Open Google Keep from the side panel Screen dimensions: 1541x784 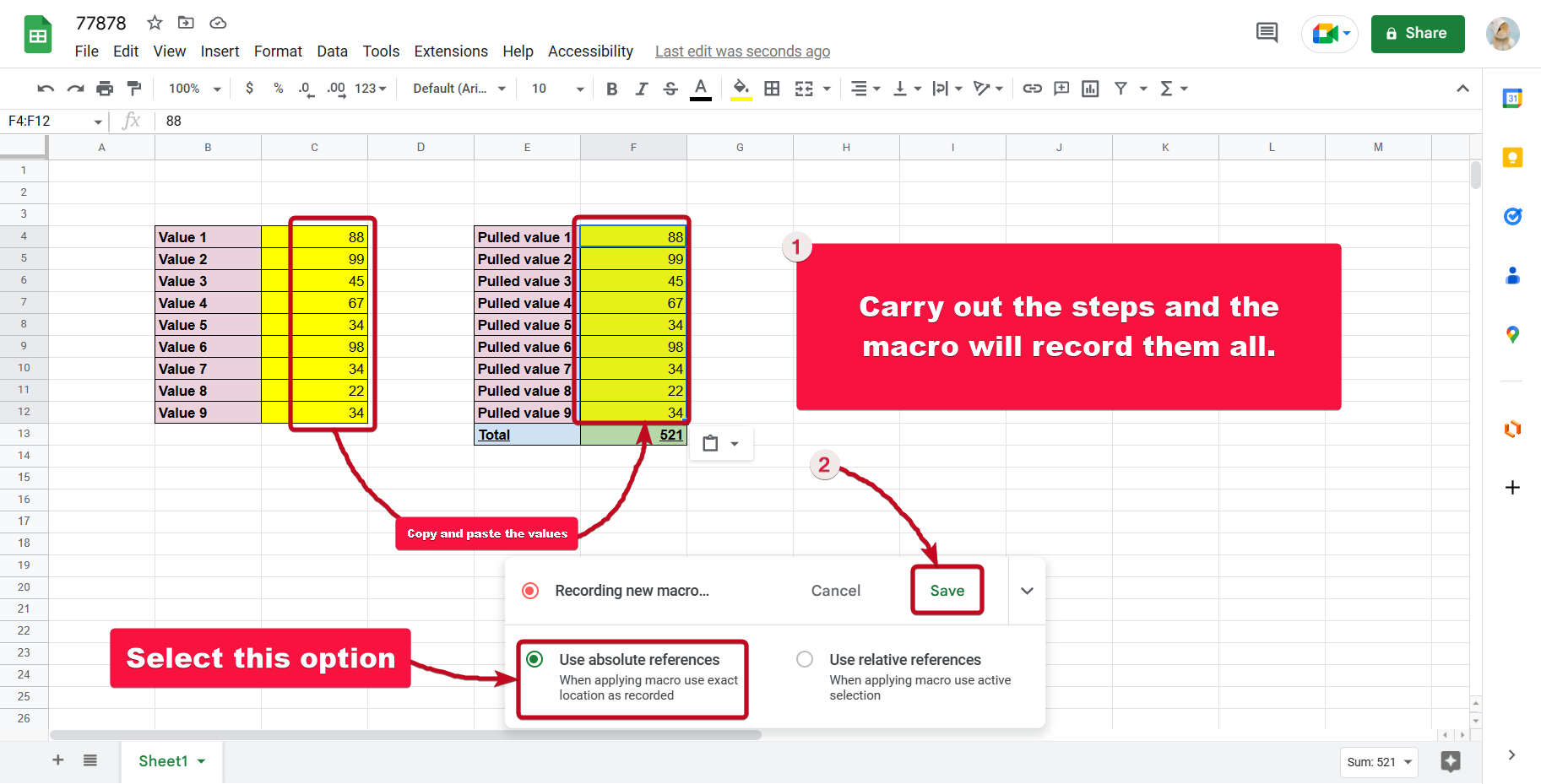point(1512,157)
